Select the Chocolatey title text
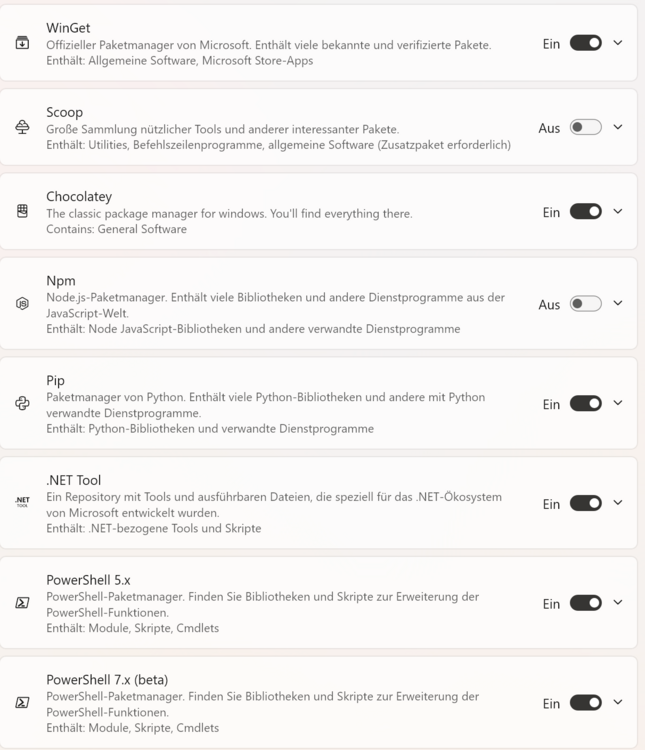The image size is (645, 750). pyautogui.click(x=79, y=196)
